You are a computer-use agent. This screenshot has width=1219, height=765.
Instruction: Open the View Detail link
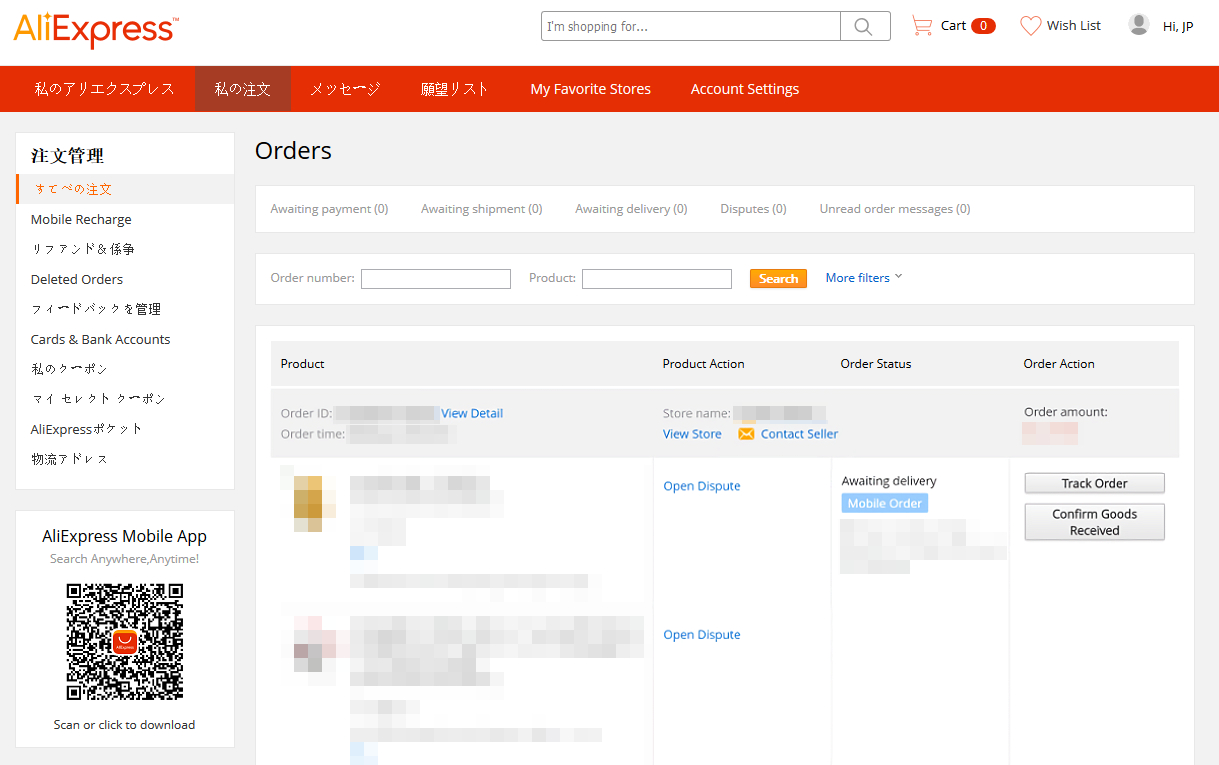point(472,413)
